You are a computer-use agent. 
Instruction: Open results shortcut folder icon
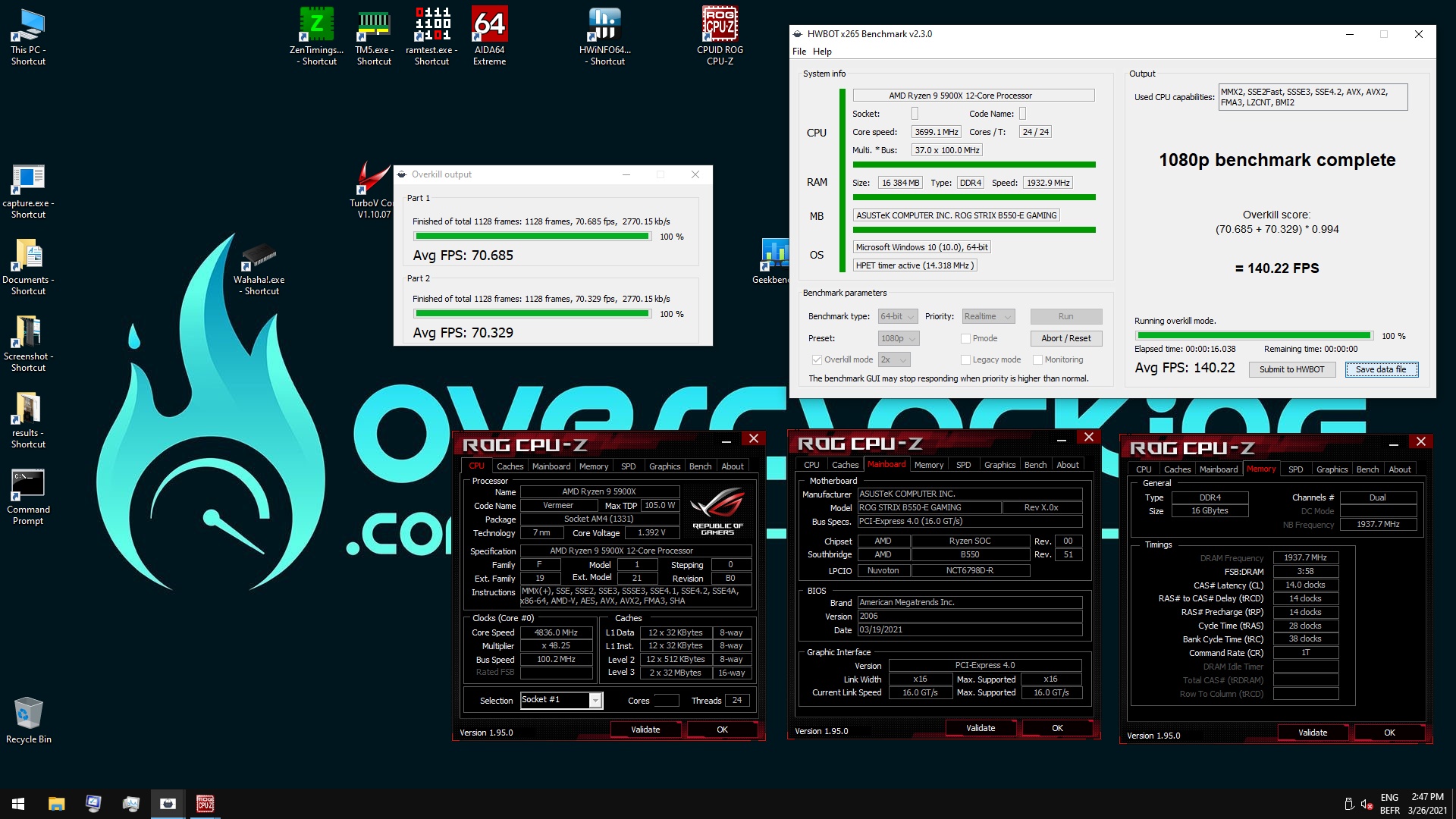coord(28,421)
